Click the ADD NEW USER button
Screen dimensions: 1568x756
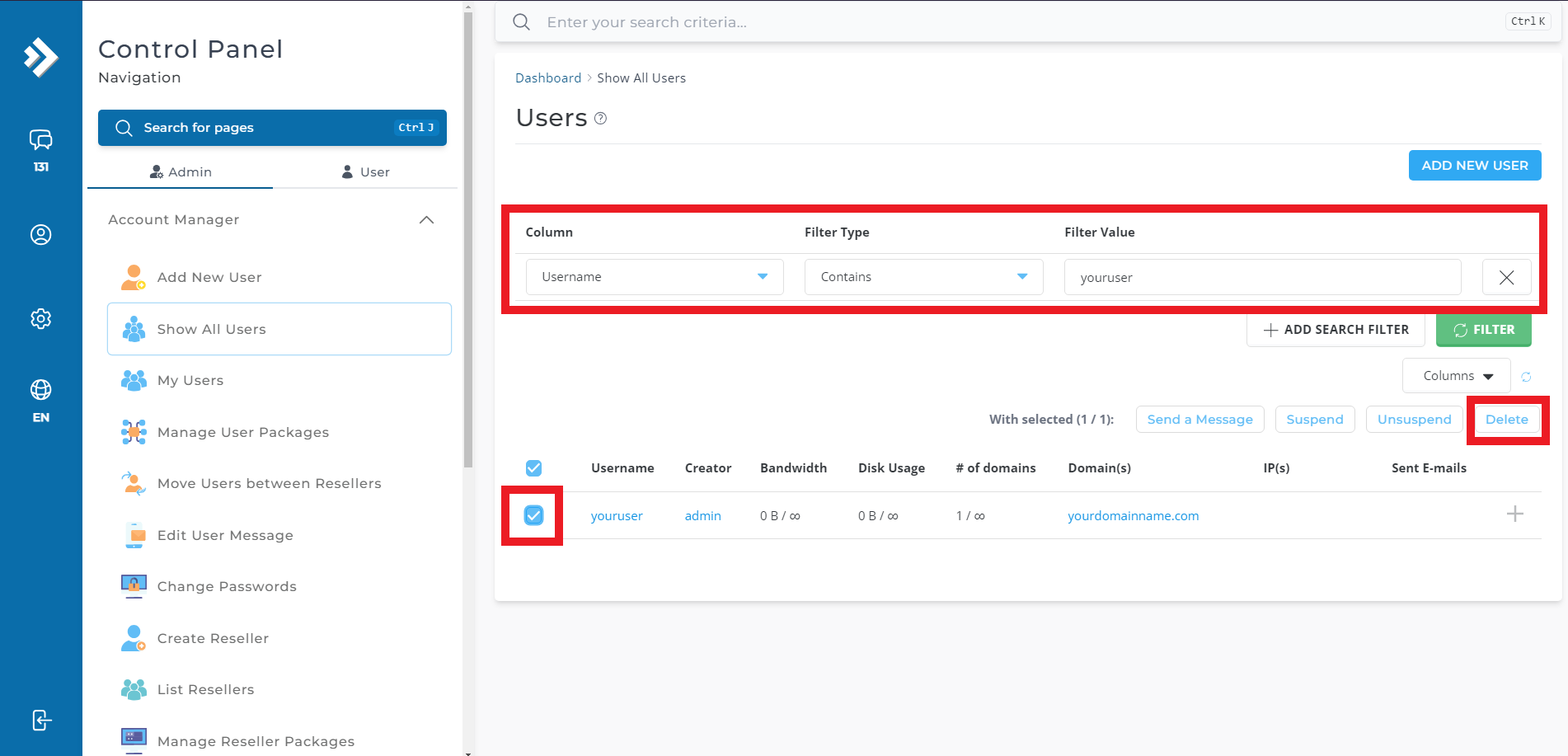pos(1475,165)
